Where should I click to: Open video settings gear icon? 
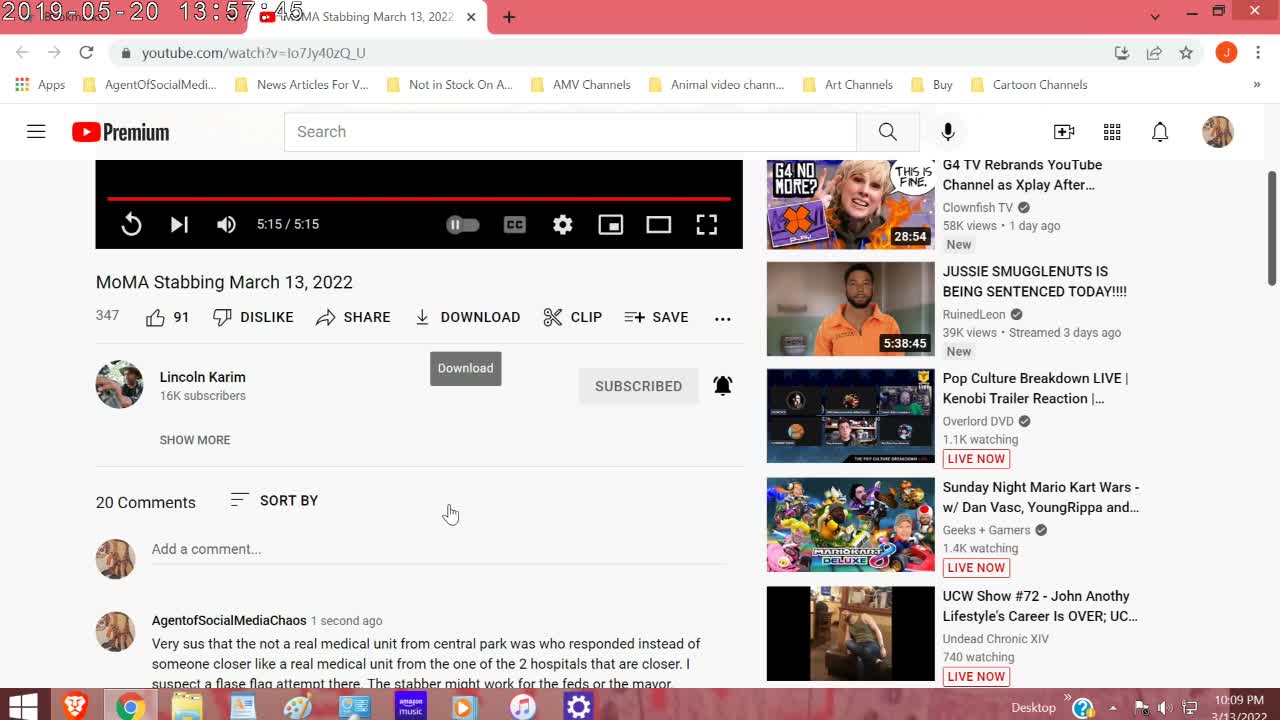(563, 225)
